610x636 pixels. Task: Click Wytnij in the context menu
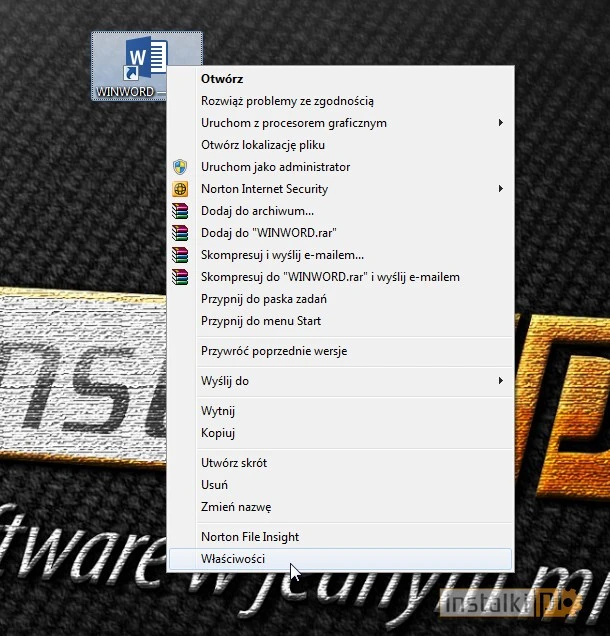[218, 411]
